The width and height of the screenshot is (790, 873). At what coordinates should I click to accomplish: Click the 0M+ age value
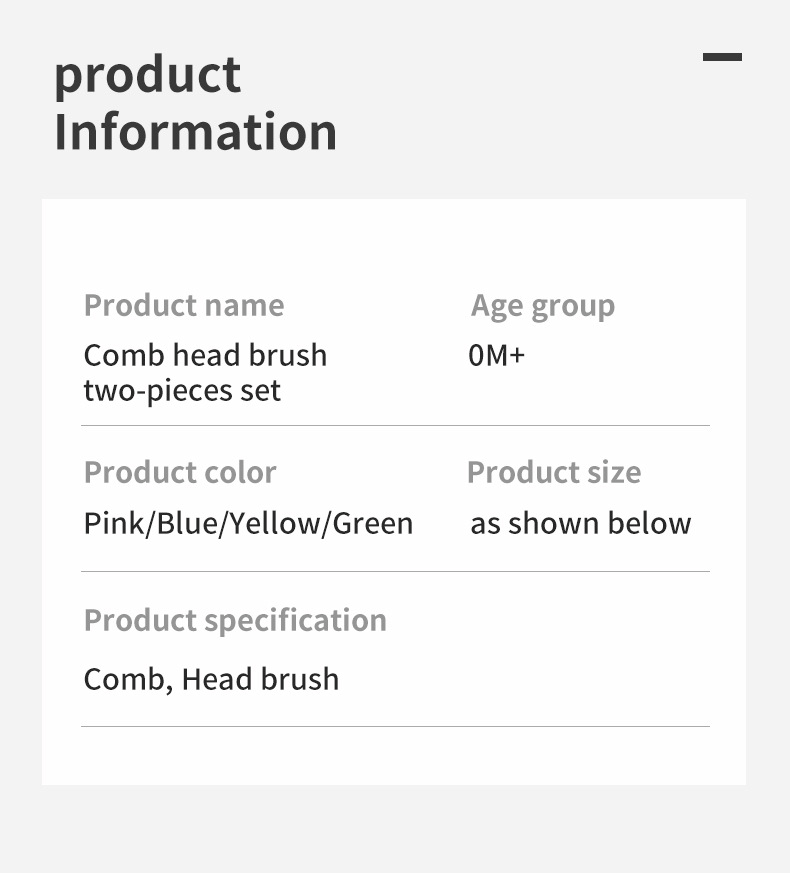point(496,355)
